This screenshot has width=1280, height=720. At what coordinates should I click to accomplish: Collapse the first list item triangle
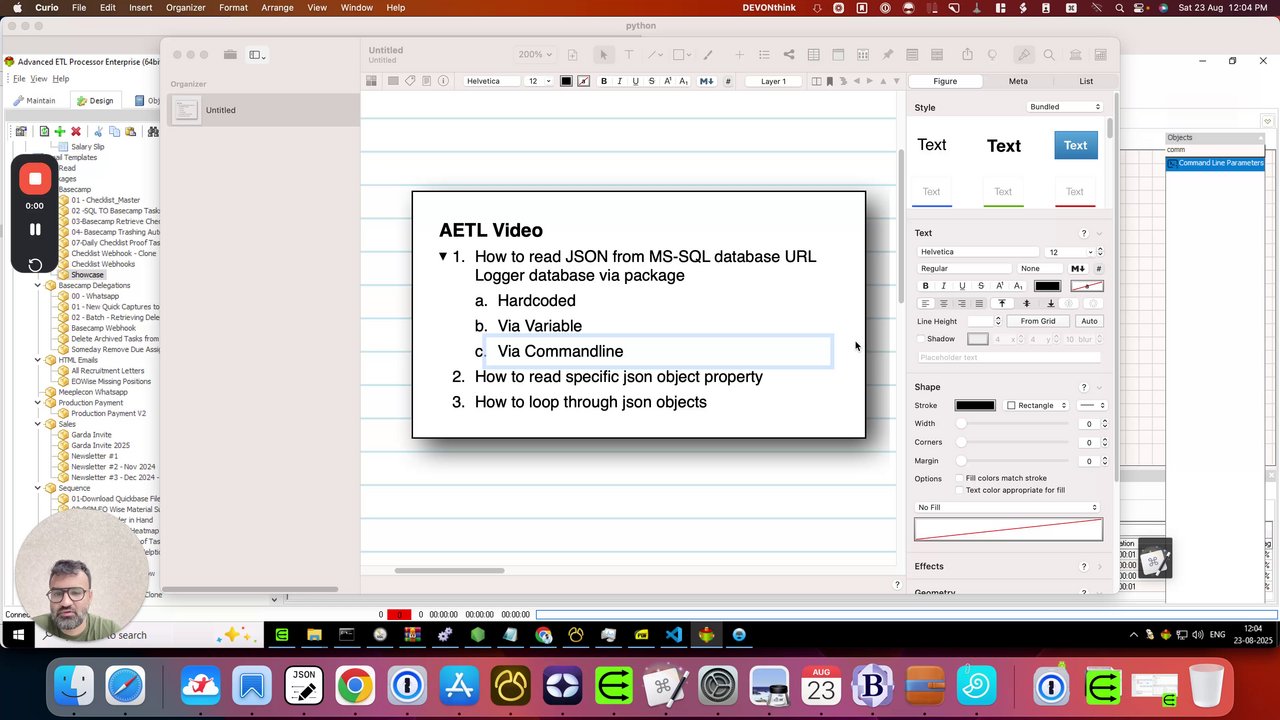pyautogui.click(x=443, y=257)
